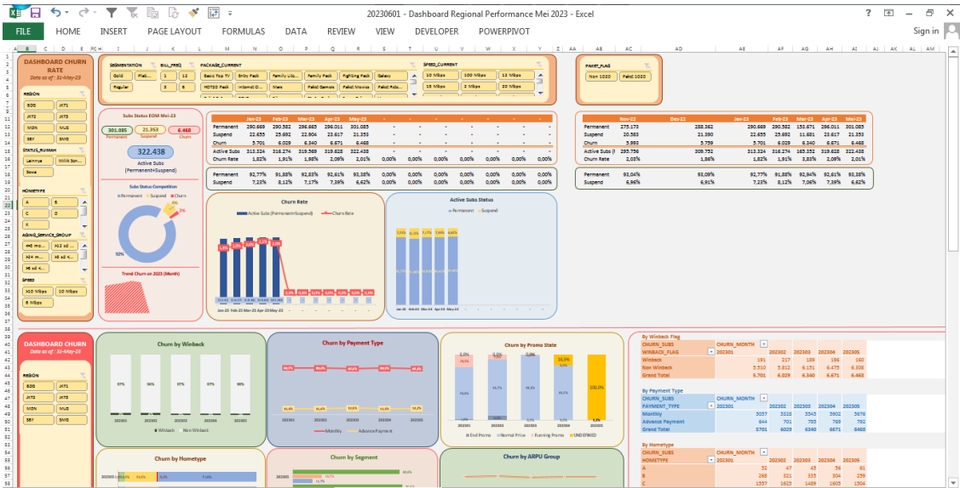Open the Redo history dropdown arrow
Image resolution: width=960 pixels, height=488 pixels.
[94, 13]
